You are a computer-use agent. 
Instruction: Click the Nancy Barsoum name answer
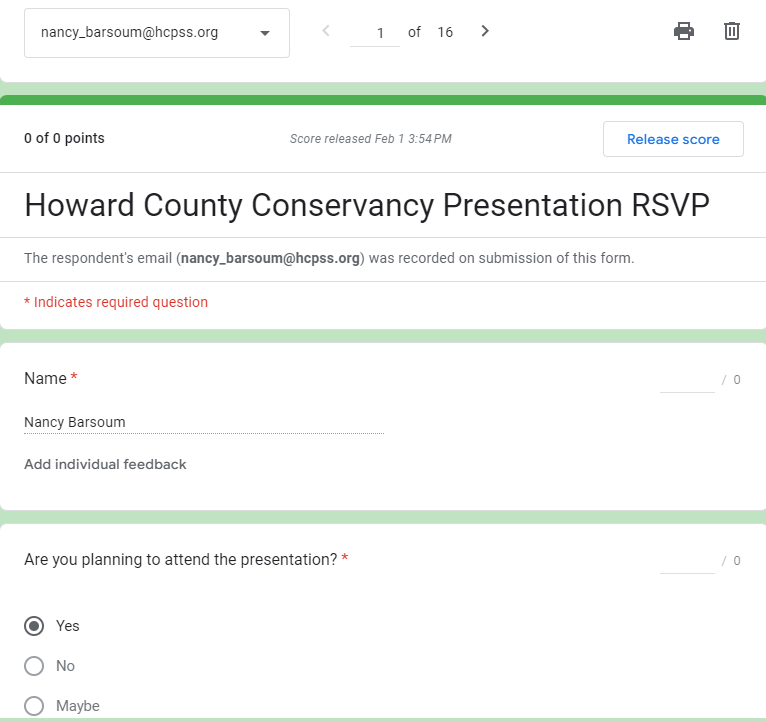point(75,422)
